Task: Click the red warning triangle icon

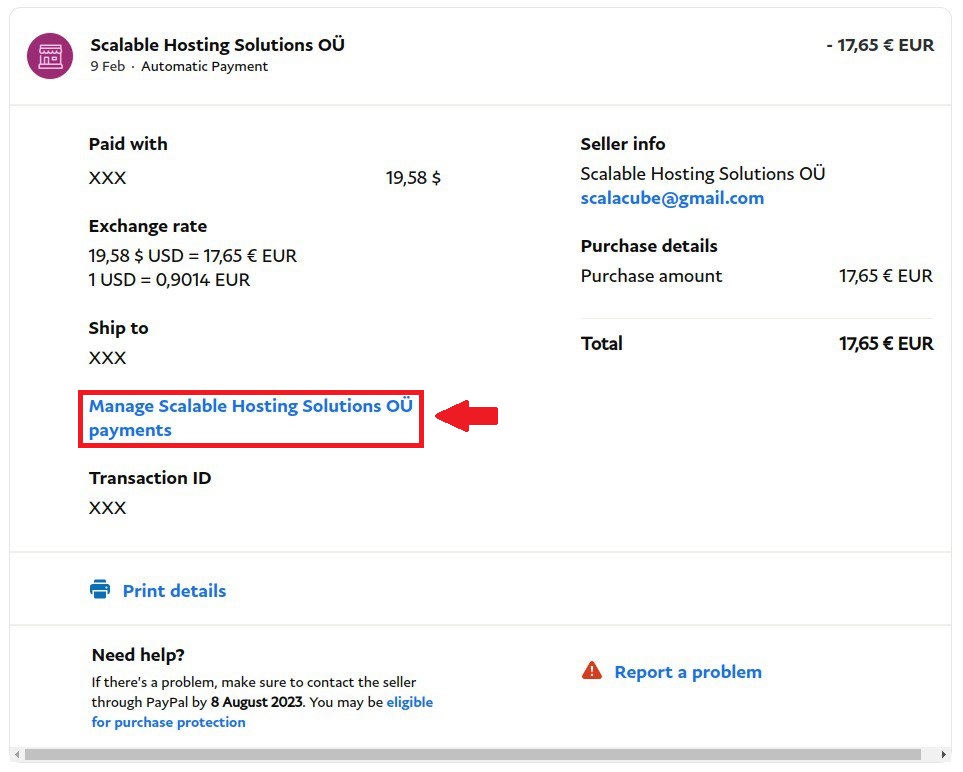Action: coord(590,671)
